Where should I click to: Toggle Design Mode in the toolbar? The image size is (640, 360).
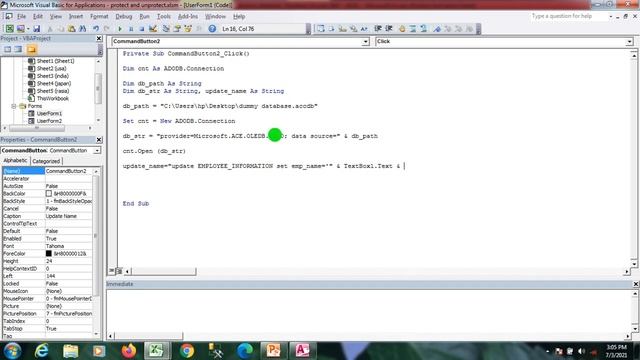point(153,29)
